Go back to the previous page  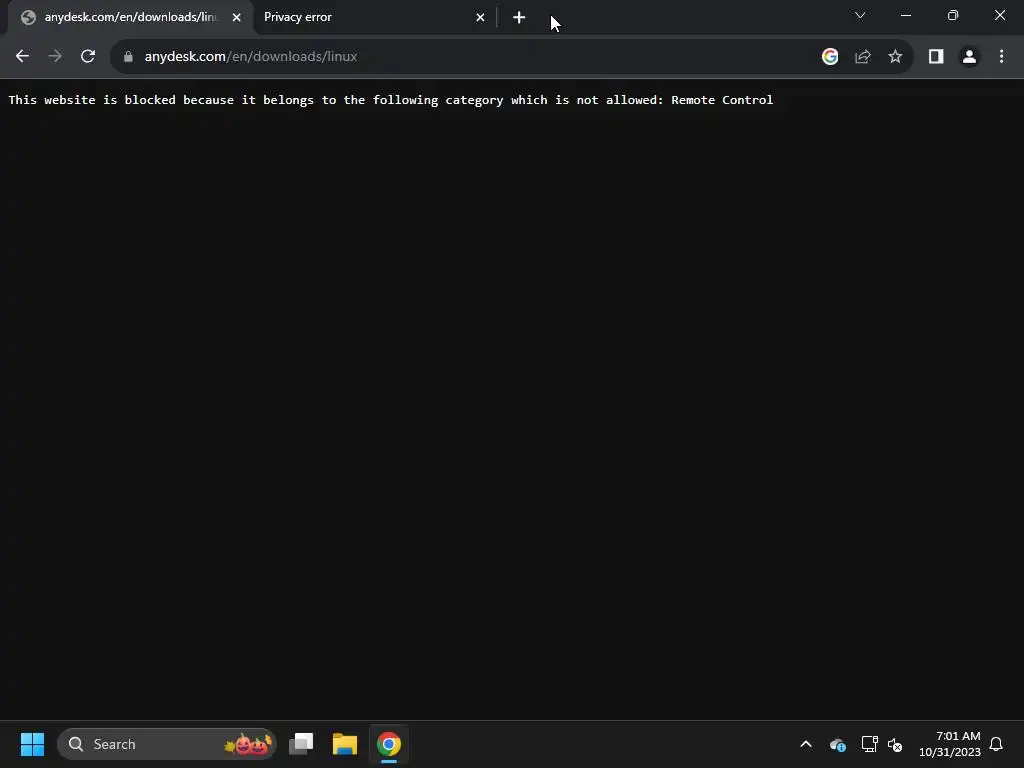click(22, 56)
